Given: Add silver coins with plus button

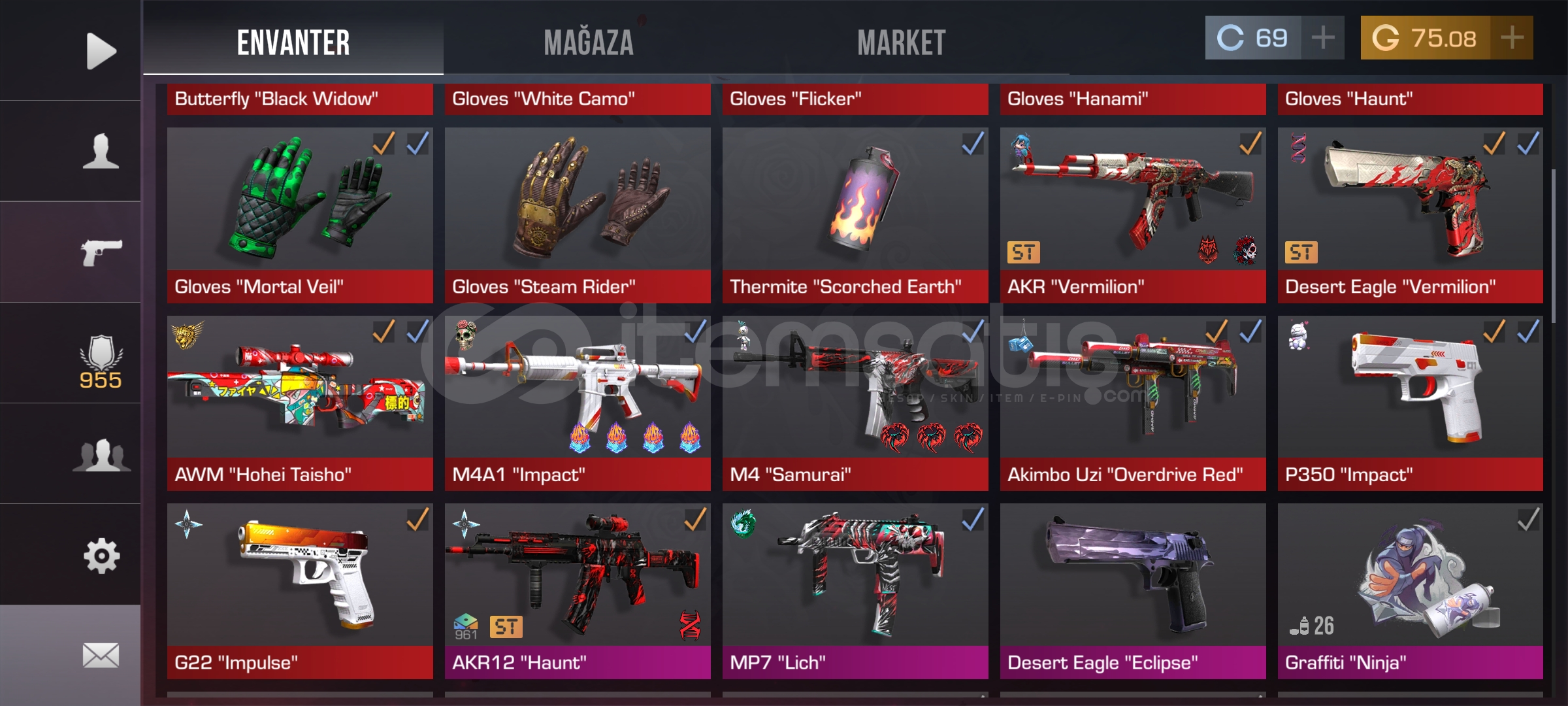Looking at the screenshot, I should (1323, 37).
